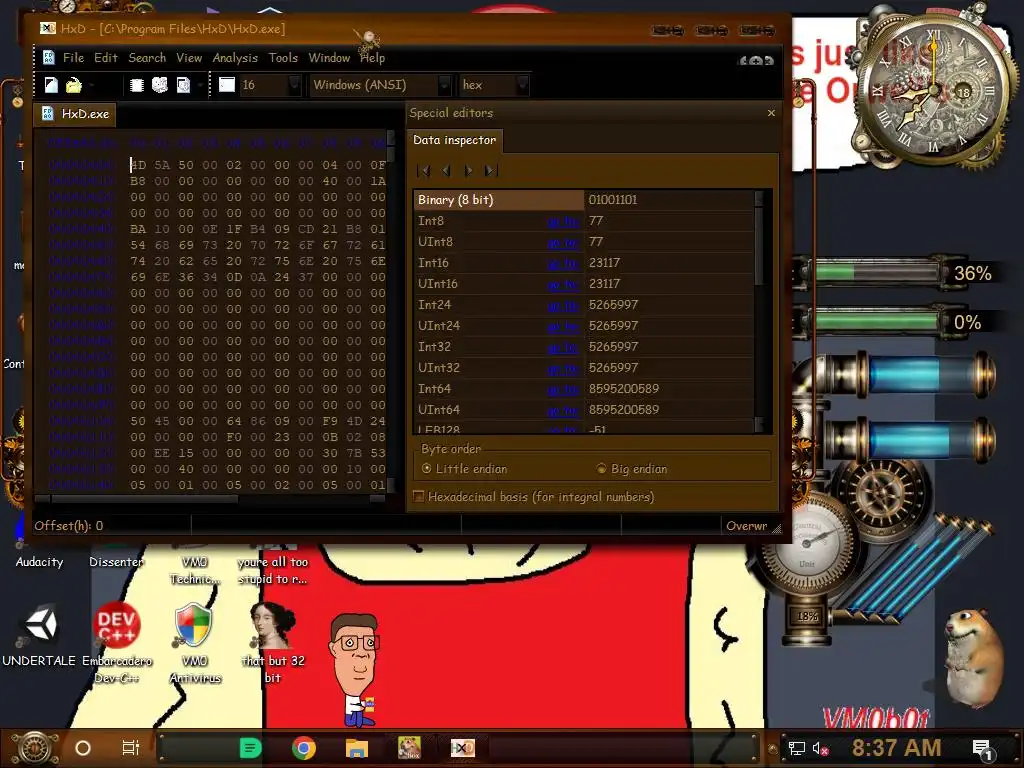The image size is (1024, 768).
Task: Open the Edit menu
Action: 106,57
